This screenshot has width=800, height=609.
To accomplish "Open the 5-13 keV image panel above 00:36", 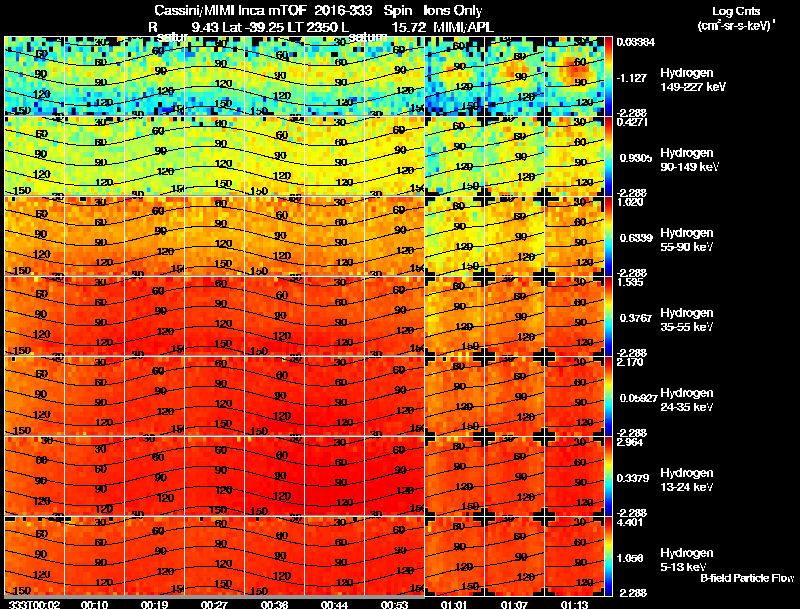I will pos(274,556).
